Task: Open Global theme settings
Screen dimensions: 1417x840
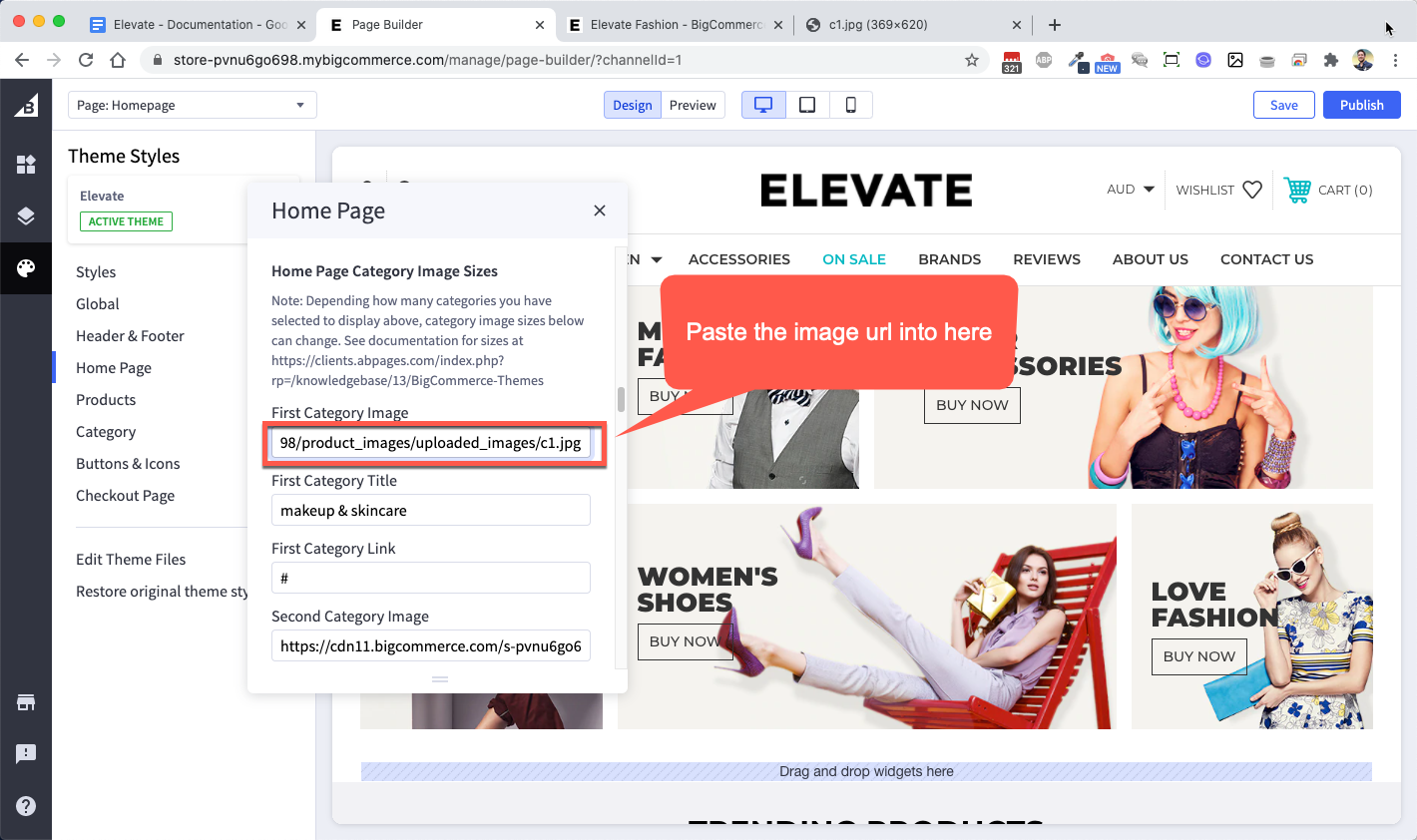Action: tap(98, 304)
